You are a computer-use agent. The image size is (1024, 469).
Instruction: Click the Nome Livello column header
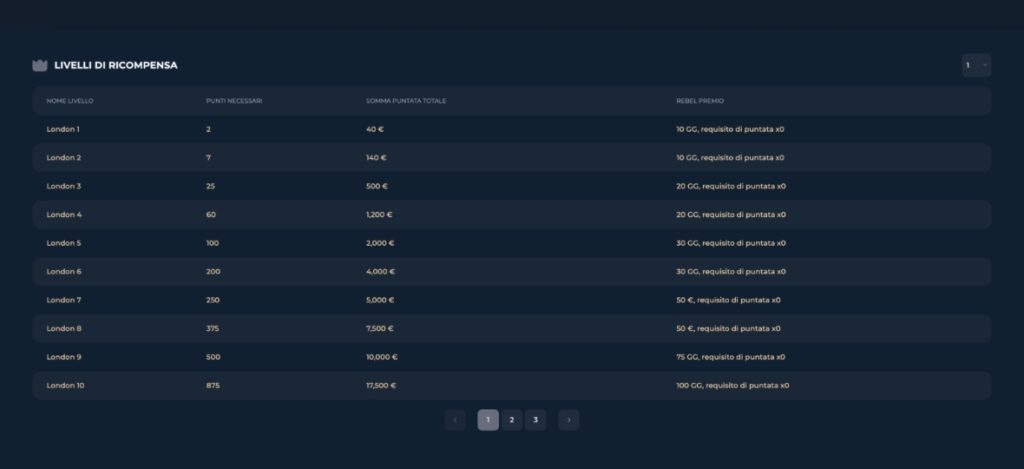tap(70, 101)
